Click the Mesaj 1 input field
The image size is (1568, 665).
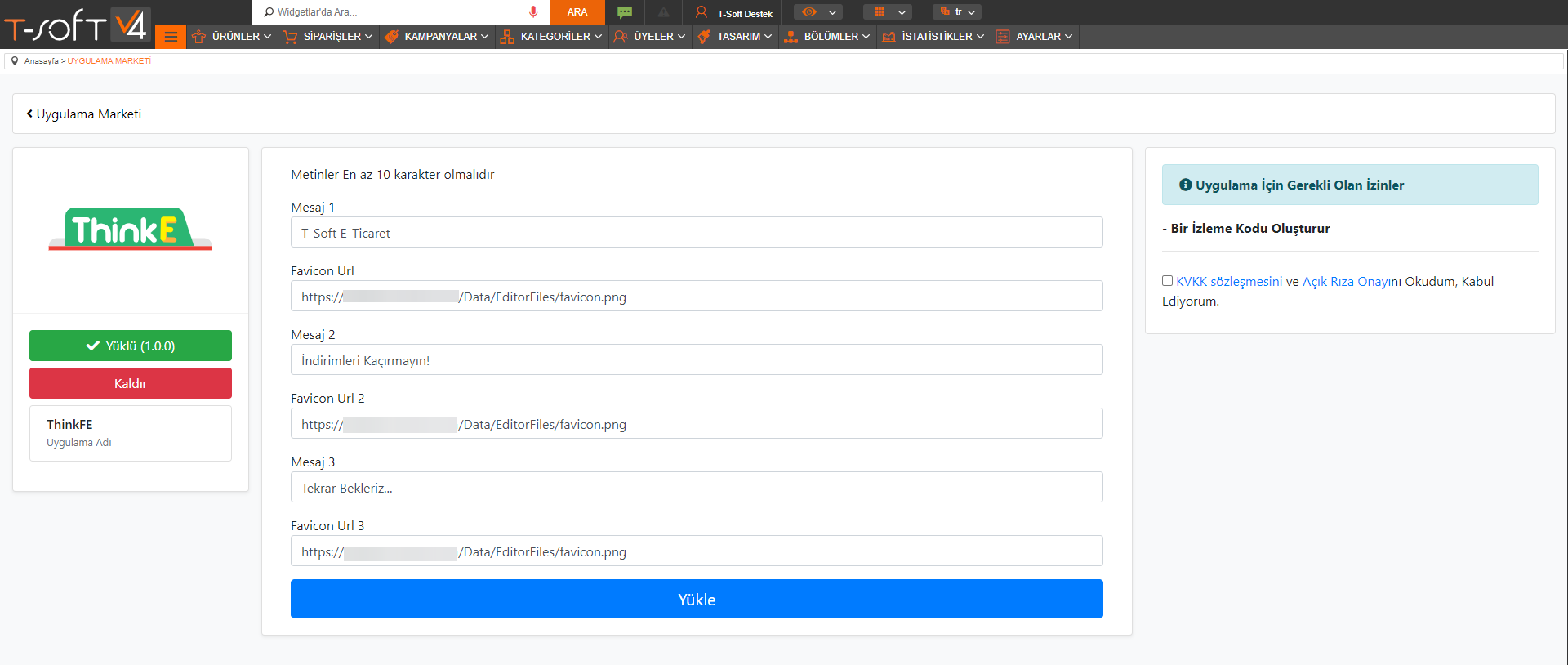[697, 232]
